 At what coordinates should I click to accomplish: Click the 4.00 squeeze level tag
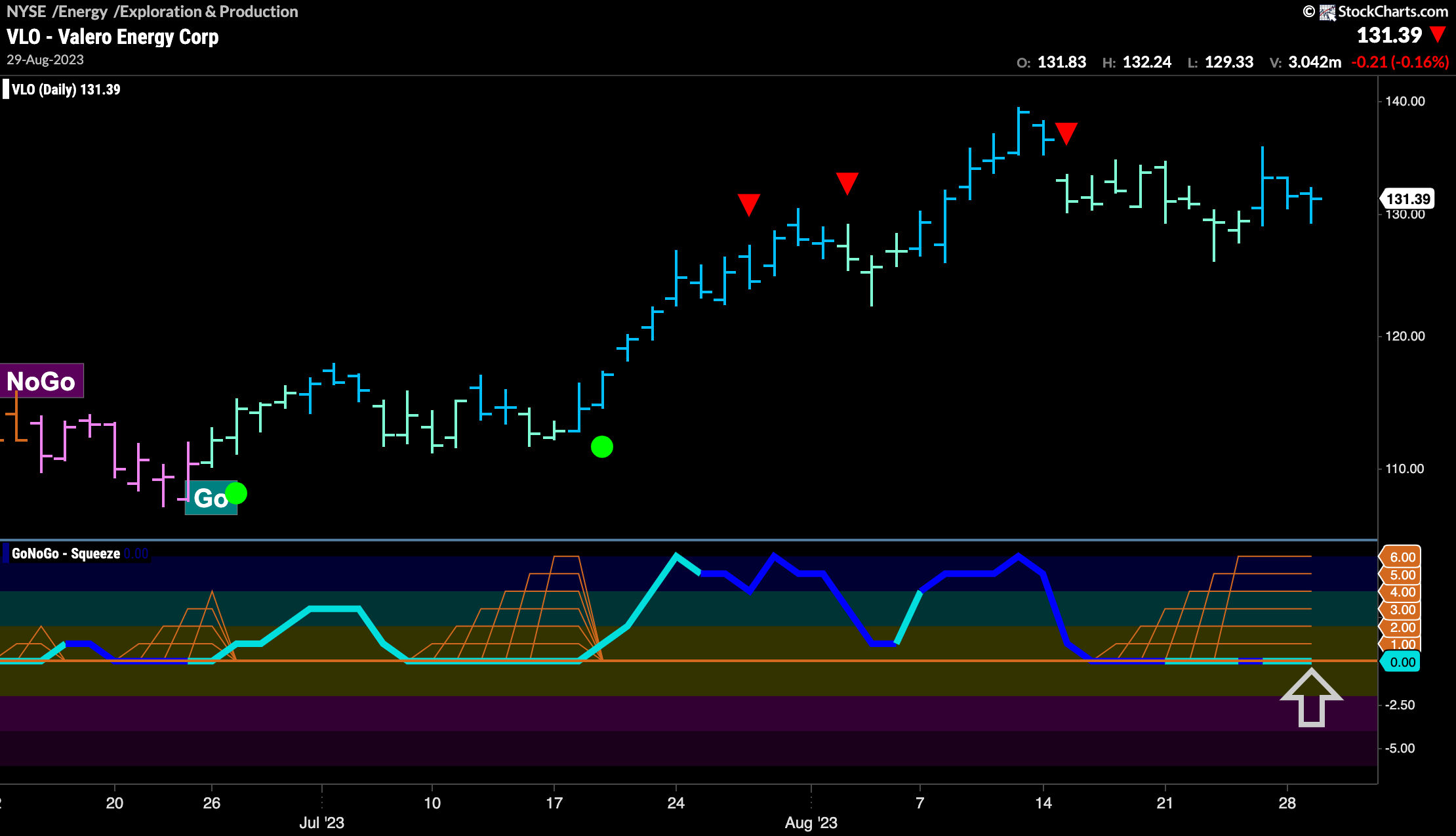point(1400,592)
